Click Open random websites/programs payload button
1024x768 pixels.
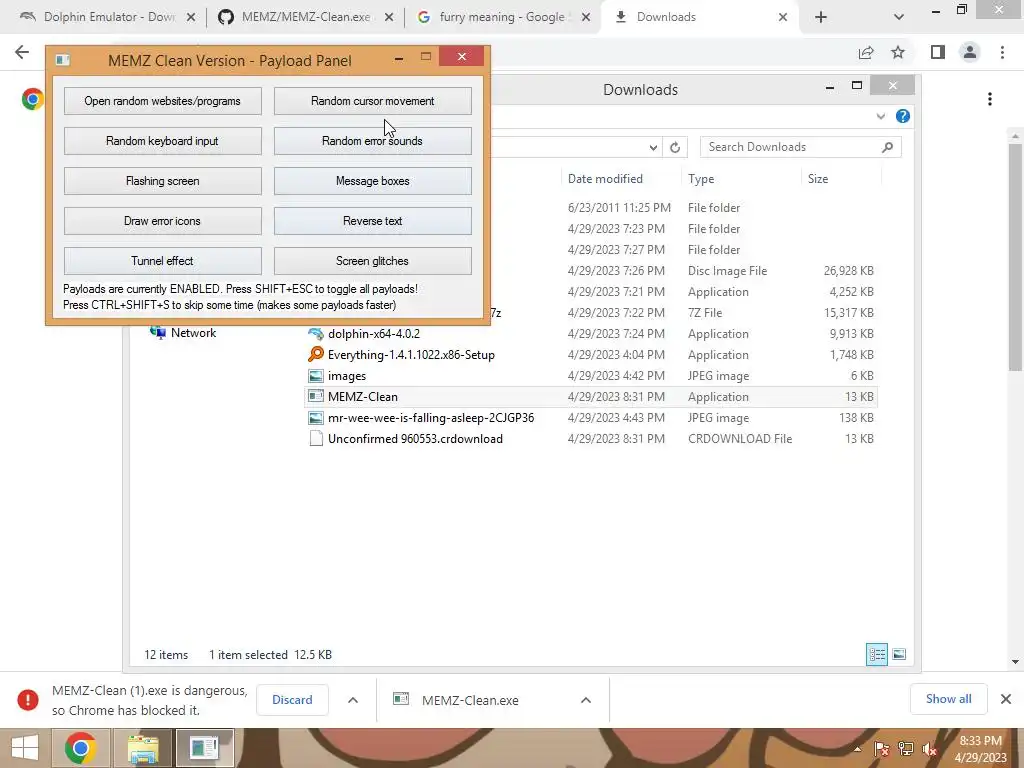[x=163, y=101]
